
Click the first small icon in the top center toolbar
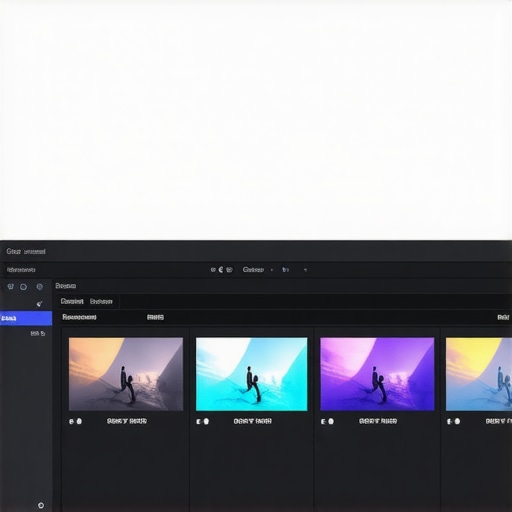click(x=213, y=270)
